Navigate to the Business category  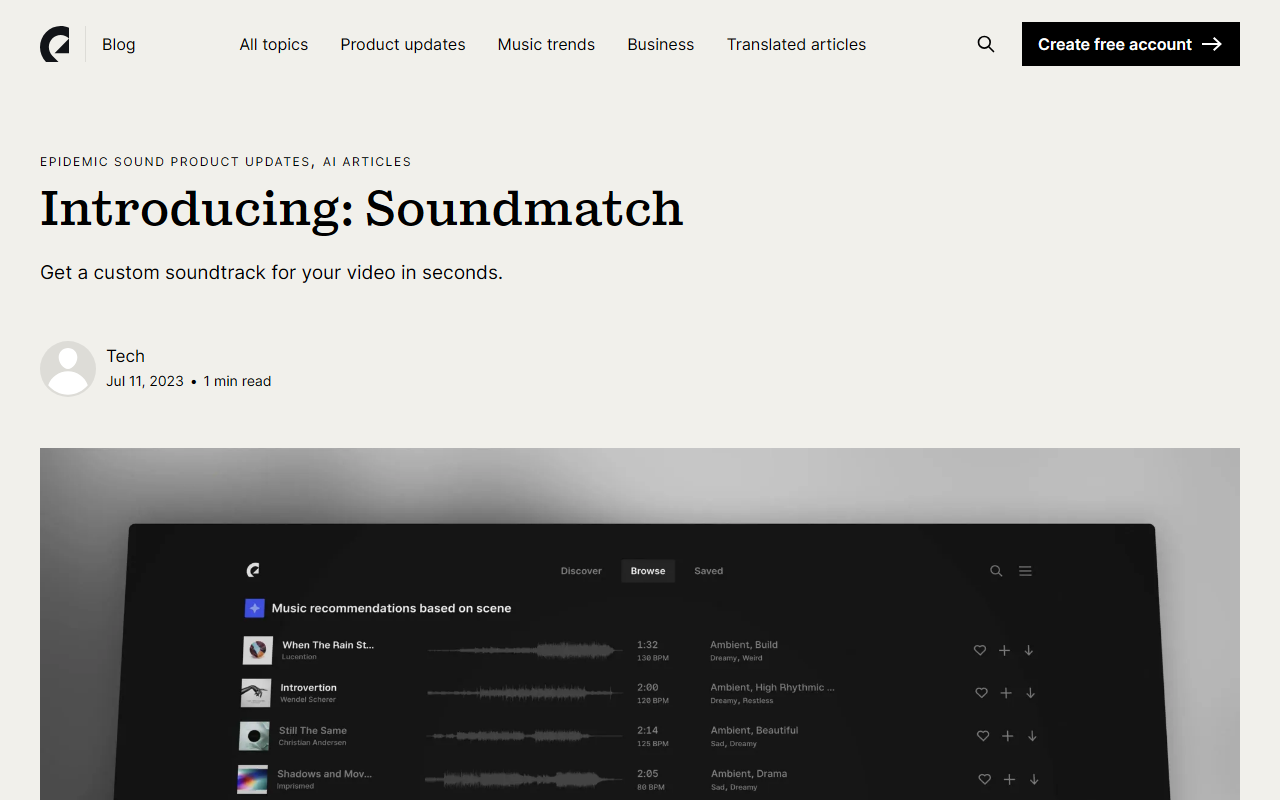(x=661, y=44)
